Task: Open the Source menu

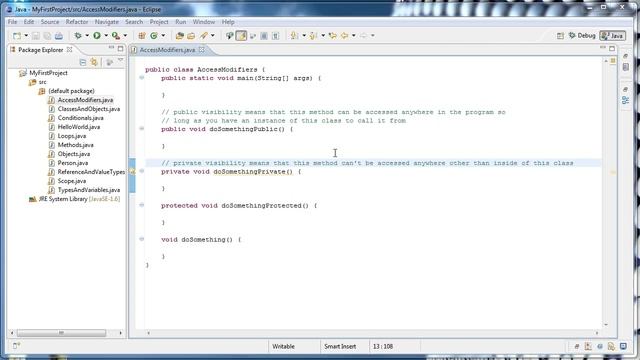Action: (x=50, y=22)
